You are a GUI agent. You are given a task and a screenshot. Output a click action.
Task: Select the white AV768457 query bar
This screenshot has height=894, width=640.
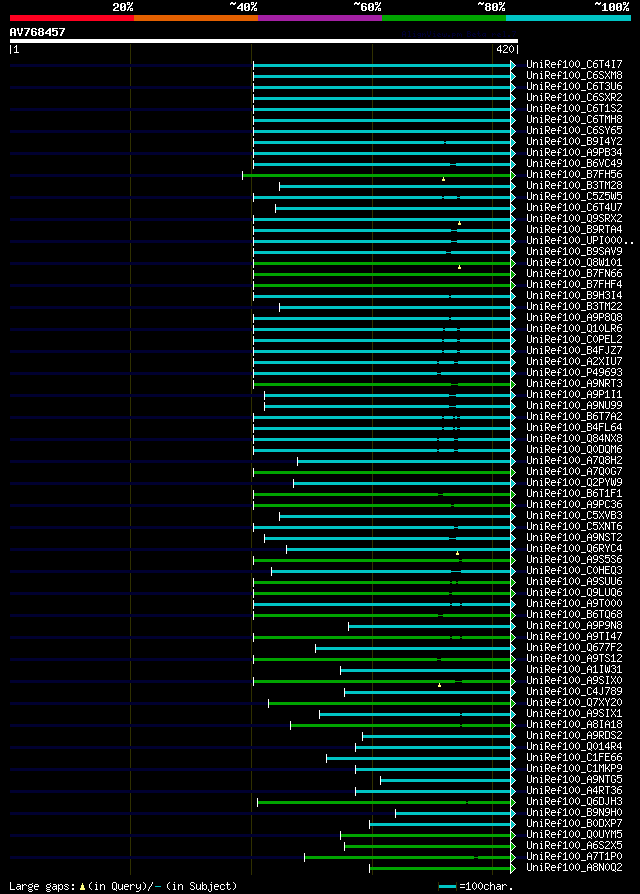(264, 41)
